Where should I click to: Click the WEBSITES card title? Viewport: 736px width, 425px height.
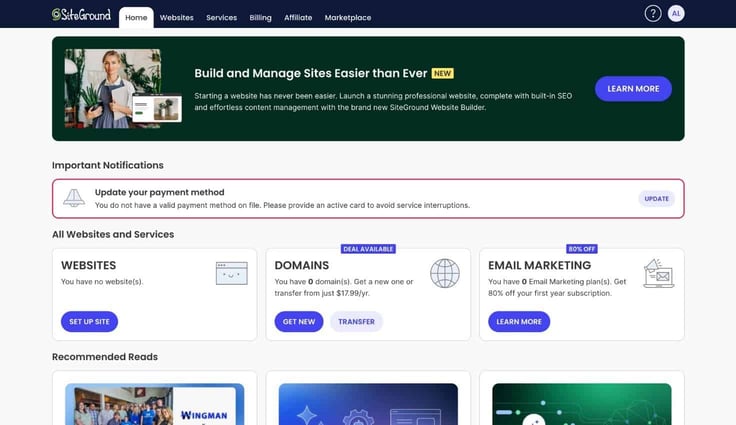pos(88,265)
